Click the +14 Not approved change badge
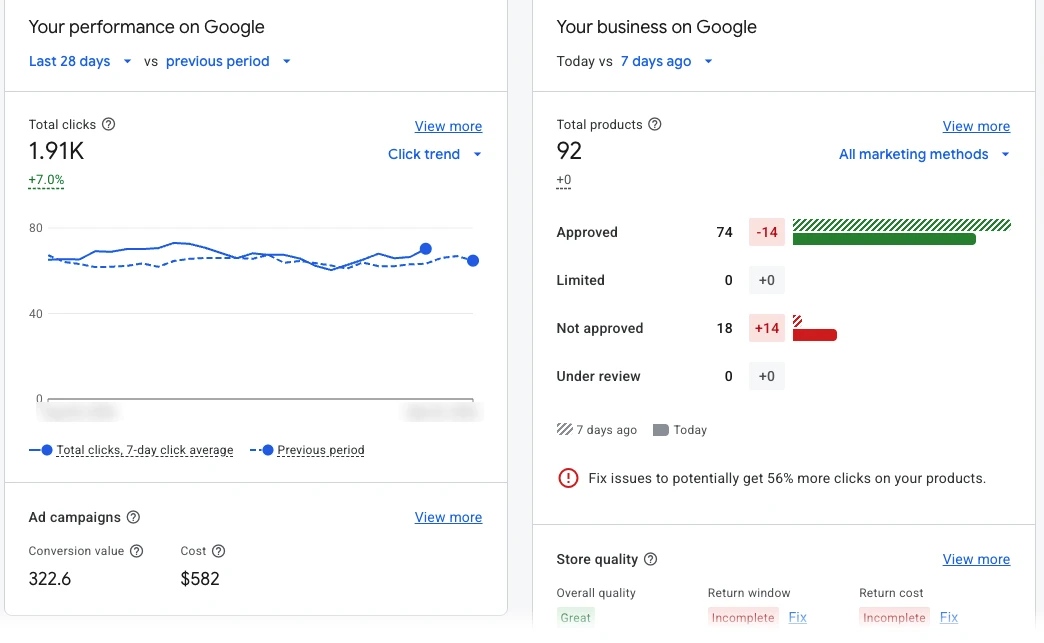1044x643 pixels. pyautogui.click(x=767, y=328)
